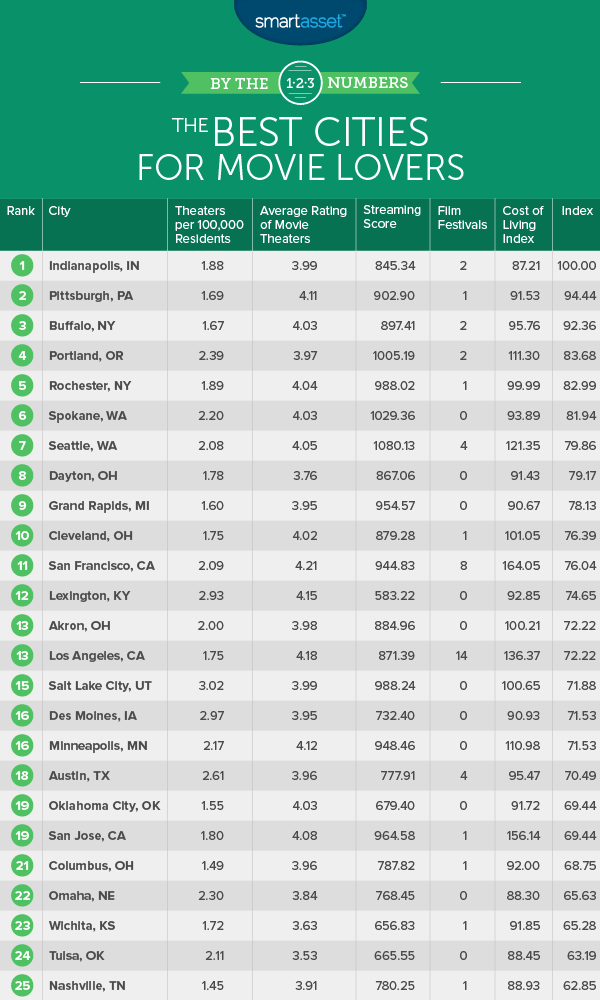
Task: Select the San Francisco, CA city name
Action: (x=98, y=567)
